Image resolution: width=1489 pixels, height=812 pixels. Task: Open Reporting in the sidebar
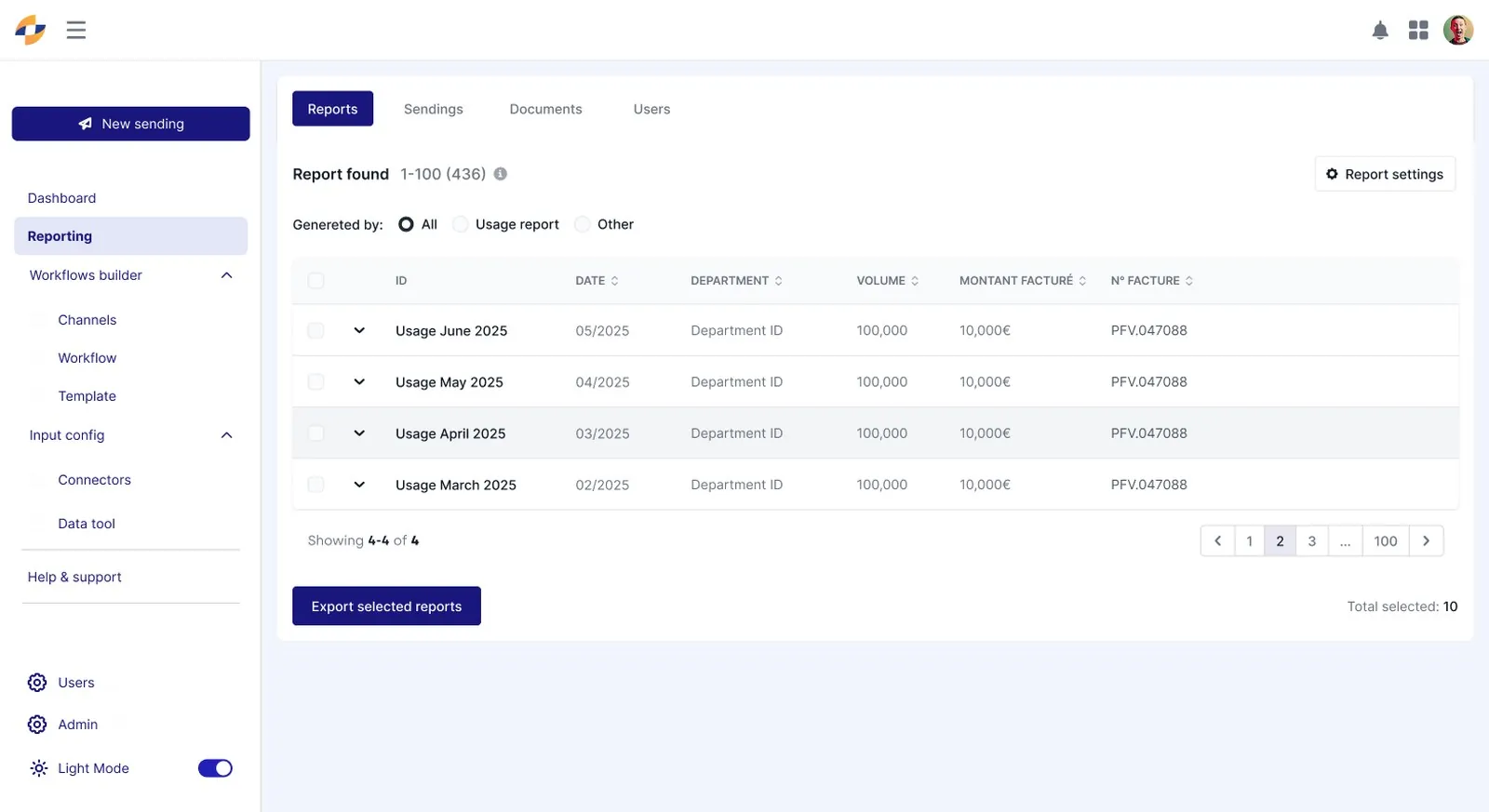131,236
